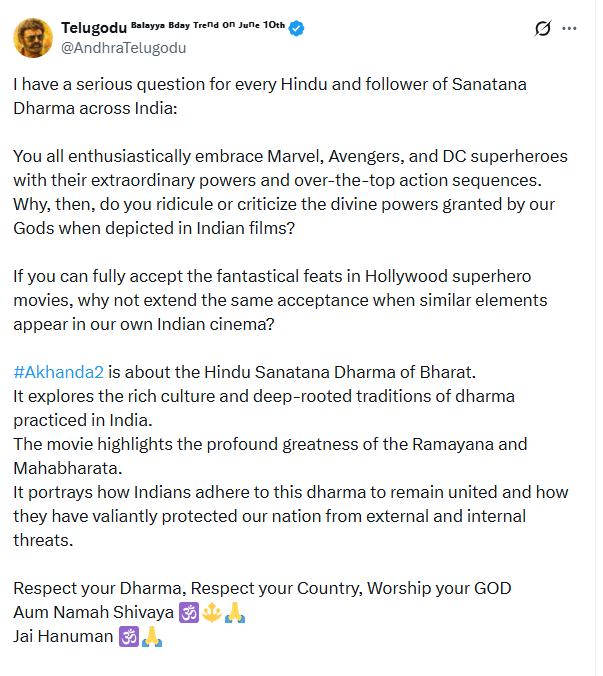Click folded hands emoji after Aum Namah Shivaya
The image size is (603, 676).
click(235, 611)
